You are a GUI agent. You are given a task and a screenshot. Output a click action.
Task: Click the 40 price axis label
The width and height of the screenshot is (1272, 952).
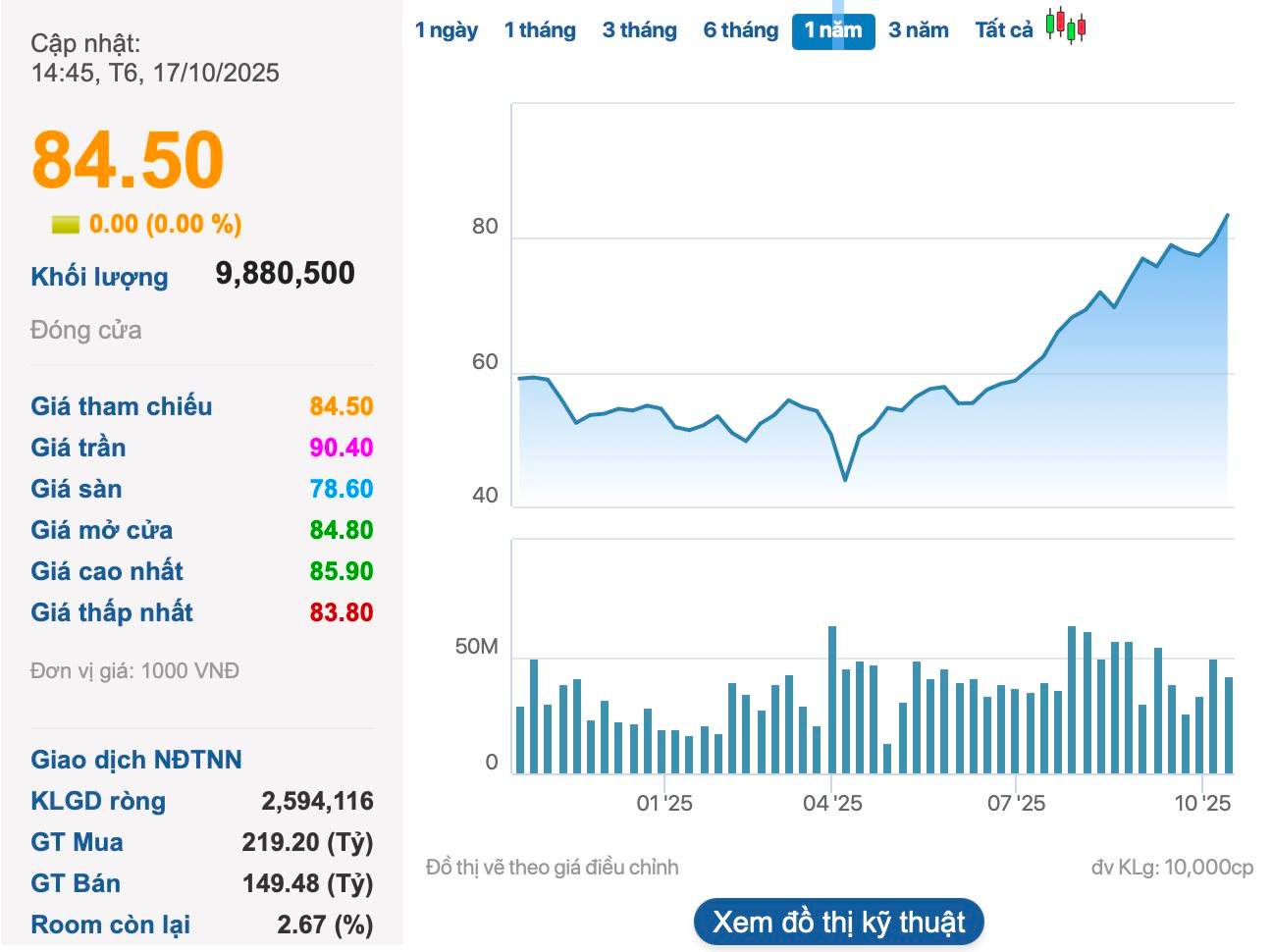[485, 496]
